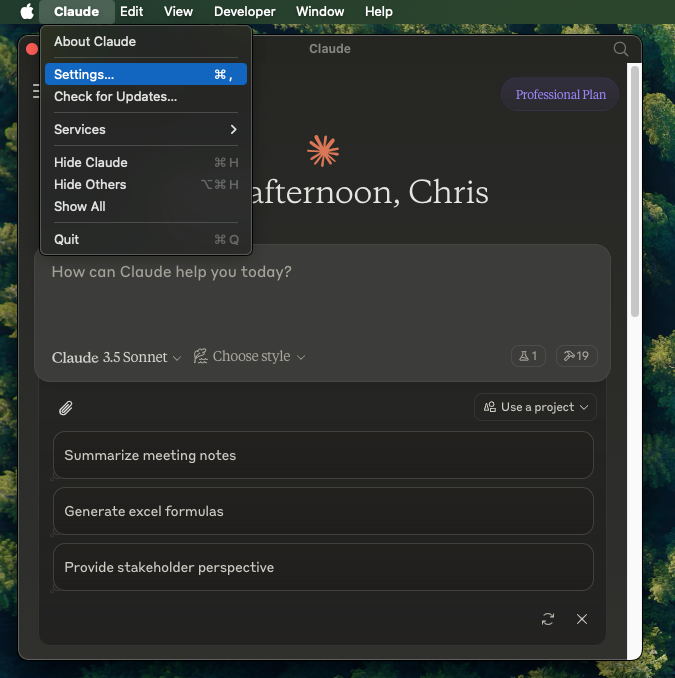Image resolution: width=675 pixels, height=678 pixels.
Task: Open the Developer menu
Action: (244, 12)
